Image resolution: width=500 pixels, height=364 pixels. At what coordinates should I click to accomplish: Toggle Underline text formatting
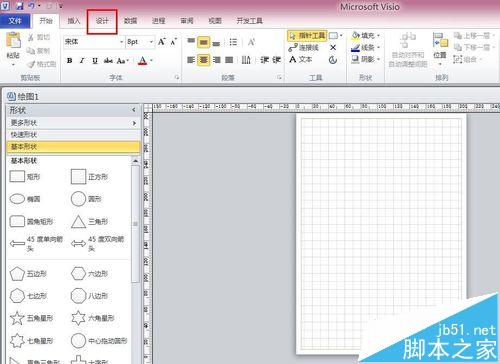(x=95, y=60)
